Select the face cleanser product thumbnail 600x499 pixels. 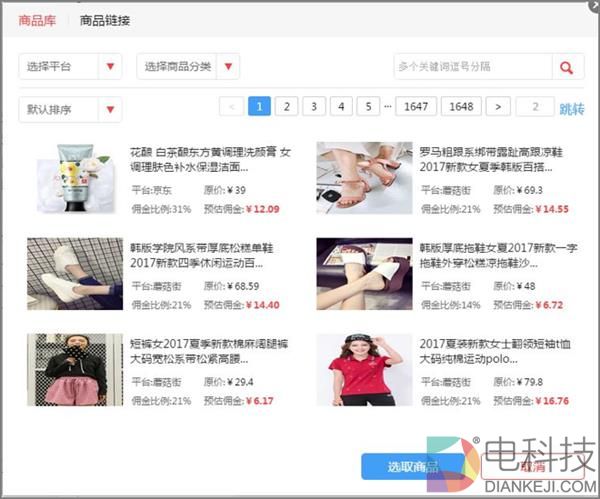pos(75,178)
